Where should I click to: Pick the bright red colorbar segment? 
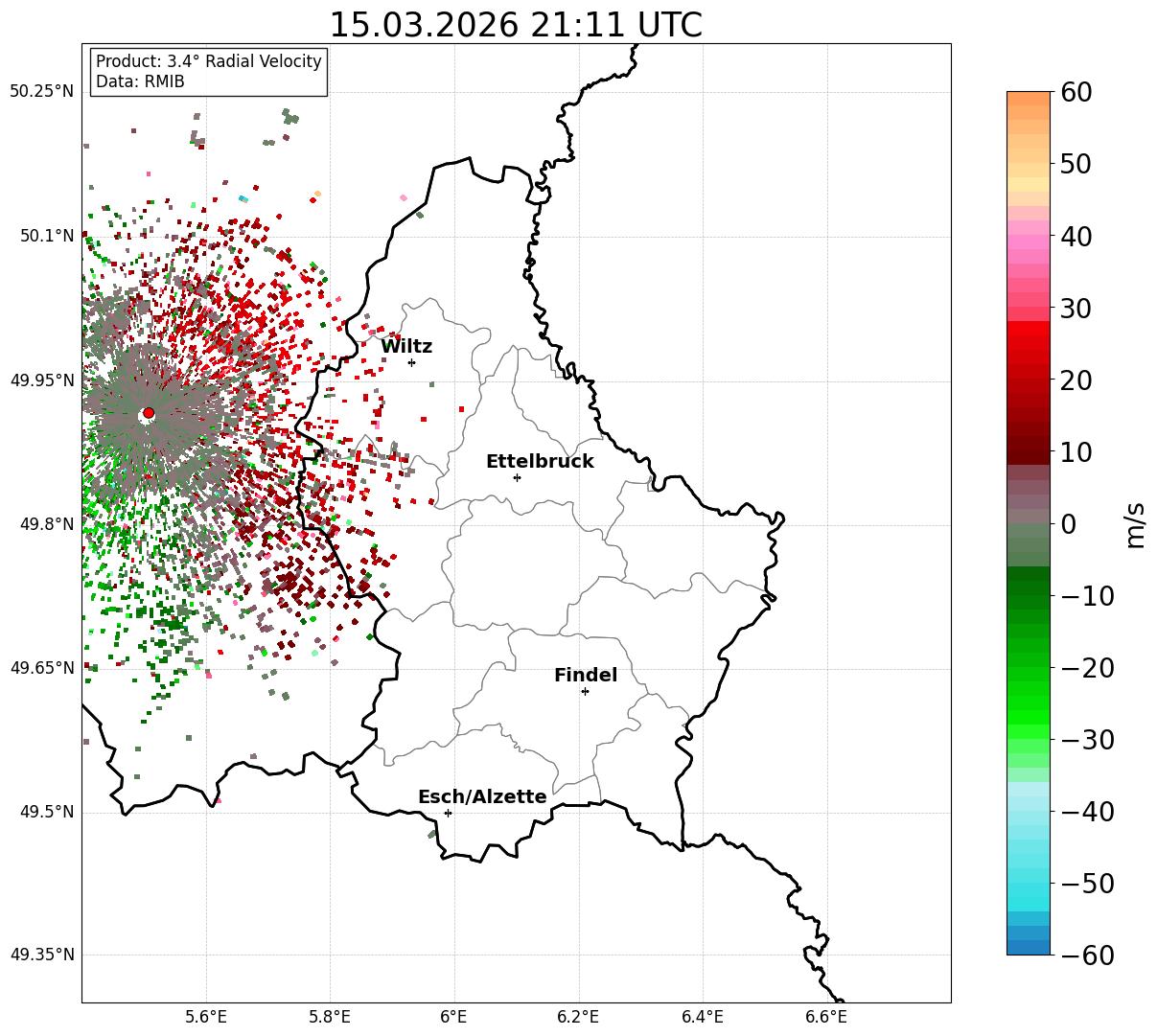tap(1029, 331)
